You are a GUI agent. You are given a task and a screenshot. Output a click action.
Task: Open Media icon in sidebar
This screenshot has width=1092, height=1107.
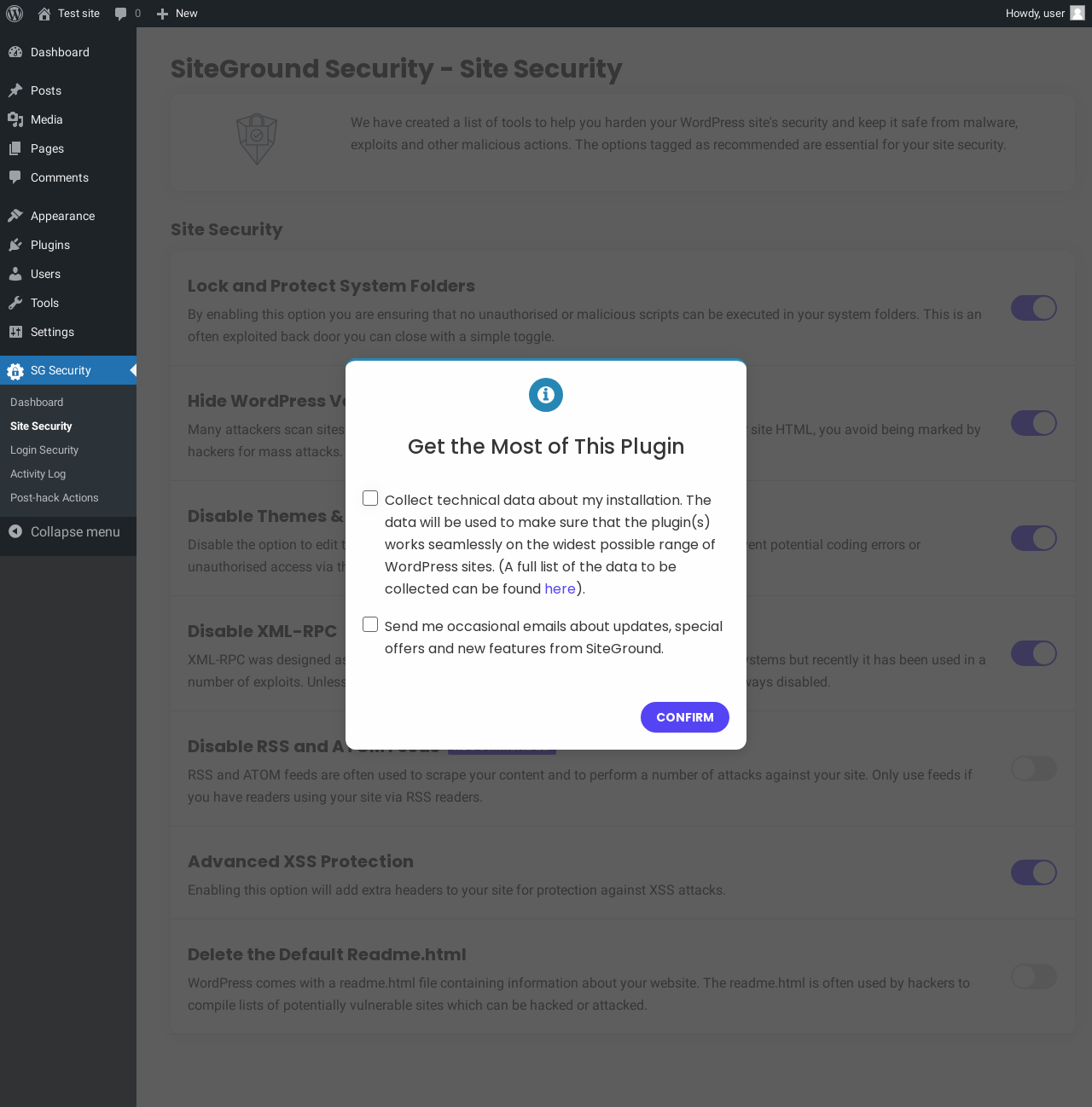point(15,119)
